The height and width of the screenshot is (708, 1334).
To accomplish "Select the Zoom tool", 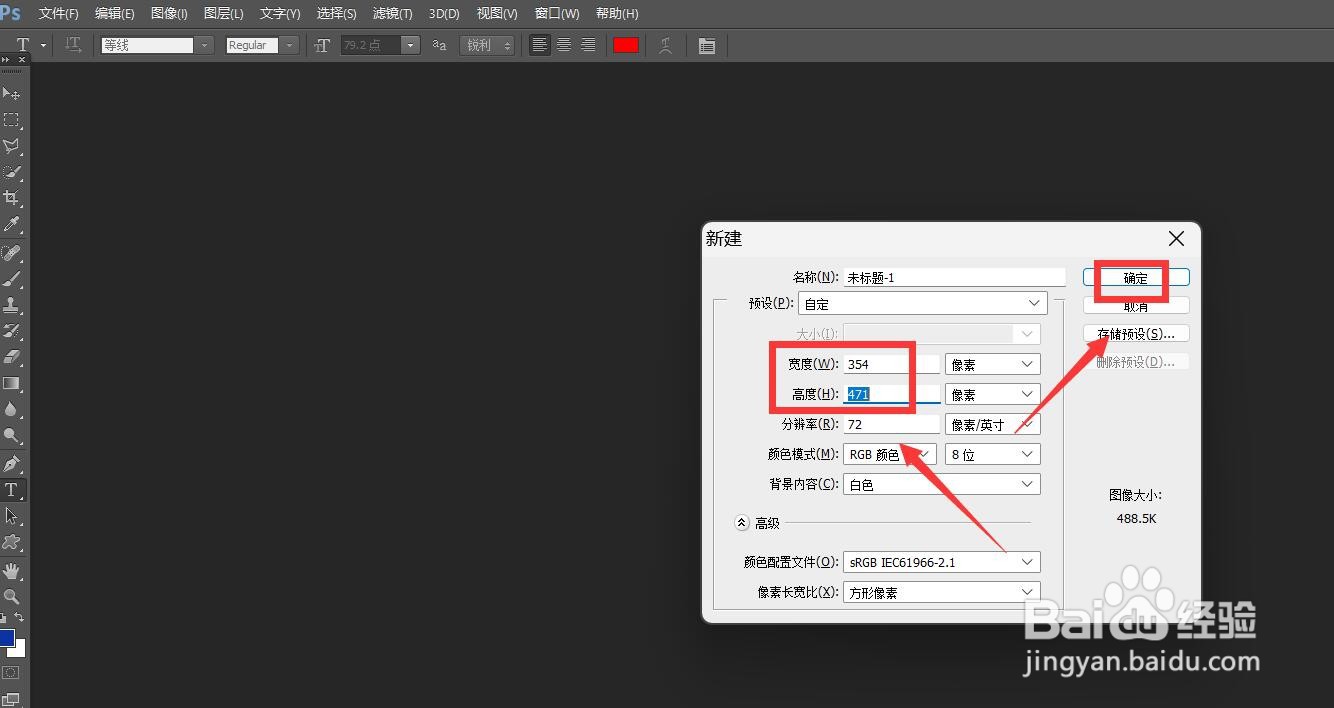I will tap(13, 598).
